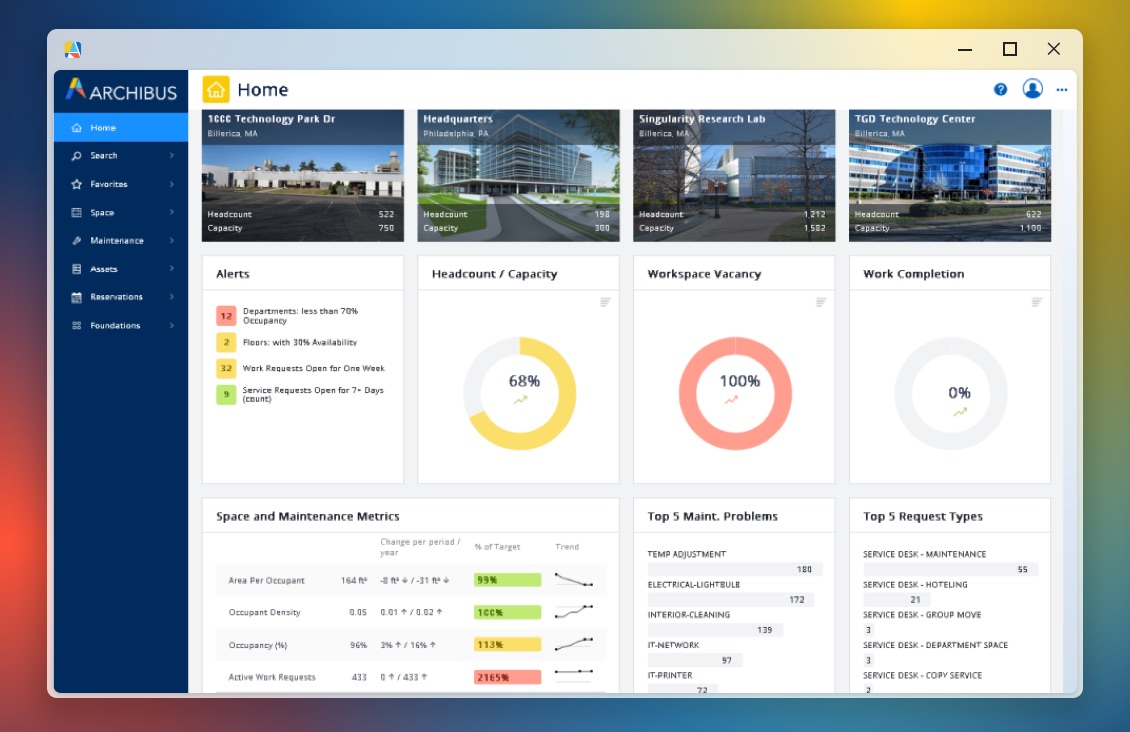Expand the Favorites sidebar section
The height and width of the screenshot is (732, 1130).
pyautogui.click(x=121, y=184)
